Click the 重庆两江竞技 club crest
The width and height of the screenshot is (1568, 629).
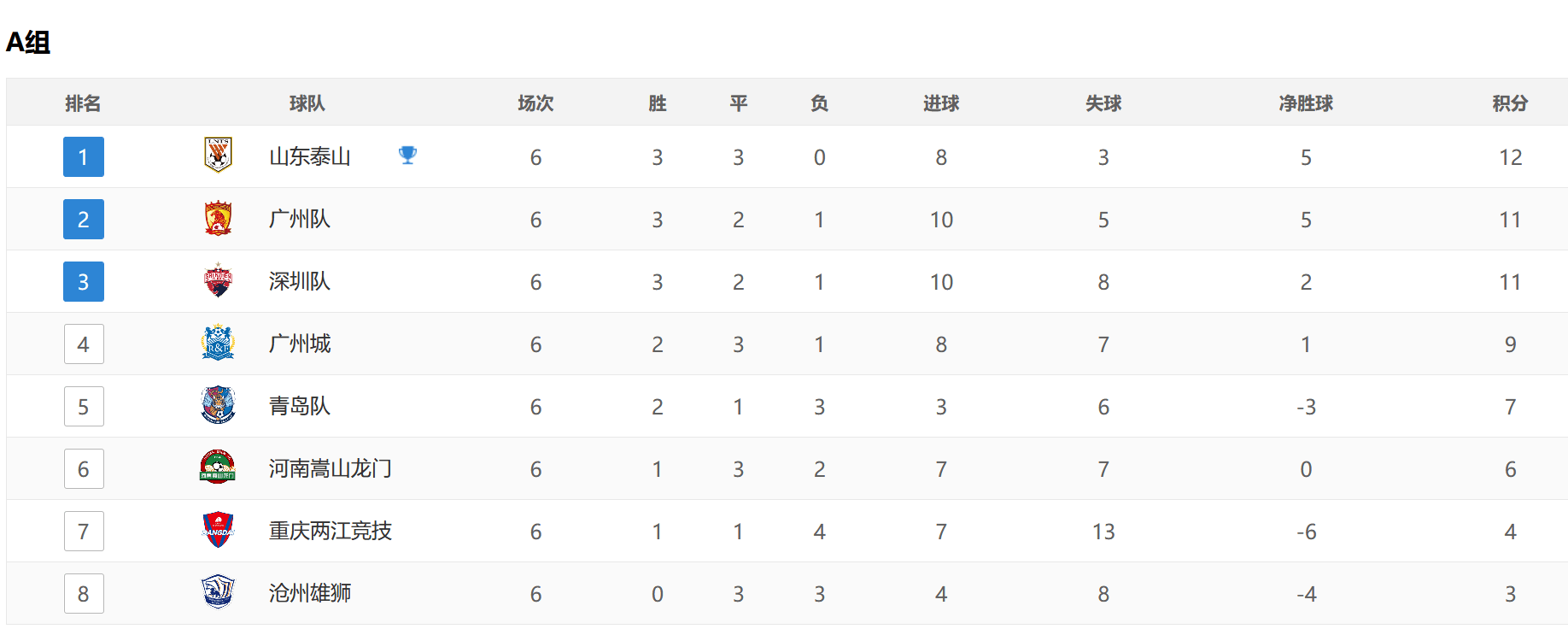(x=218, y=530)
